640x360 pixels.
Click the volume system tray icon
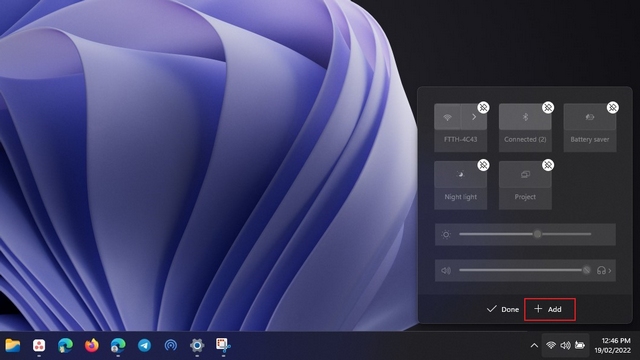coord(565,346)
